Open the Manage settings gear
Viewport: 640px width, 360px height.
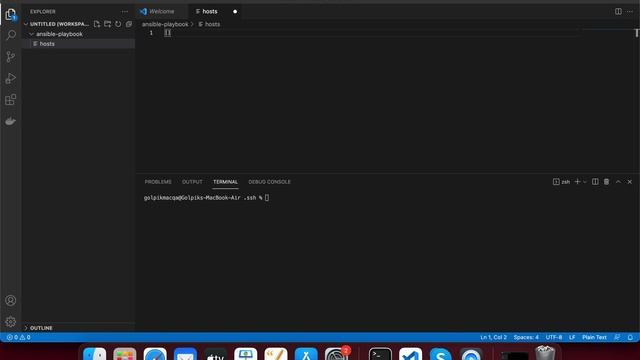coord(11,322)
